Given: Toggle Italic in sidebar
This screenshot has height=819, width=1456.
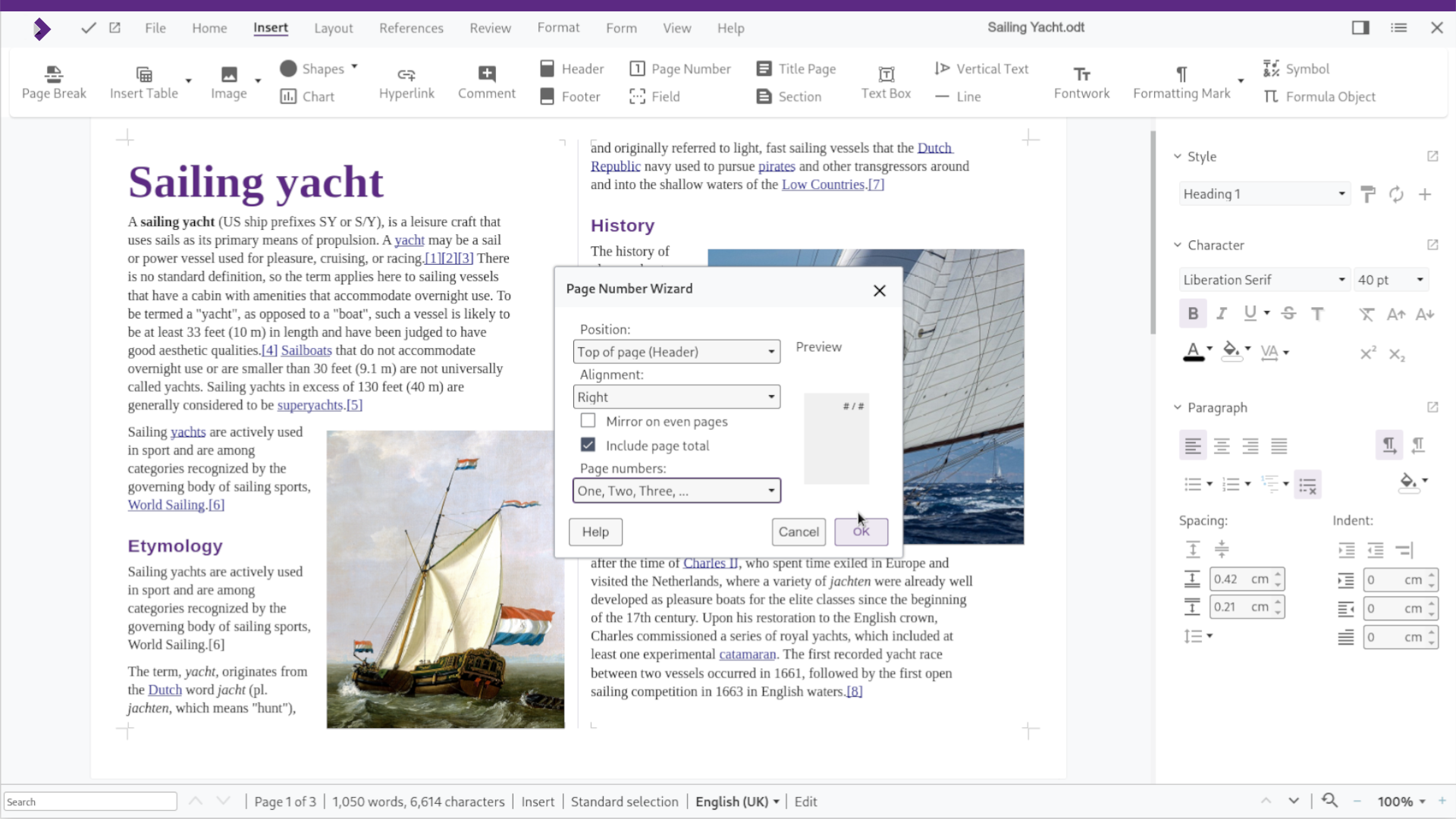Looking at the screenshot, I should 1222,313.
